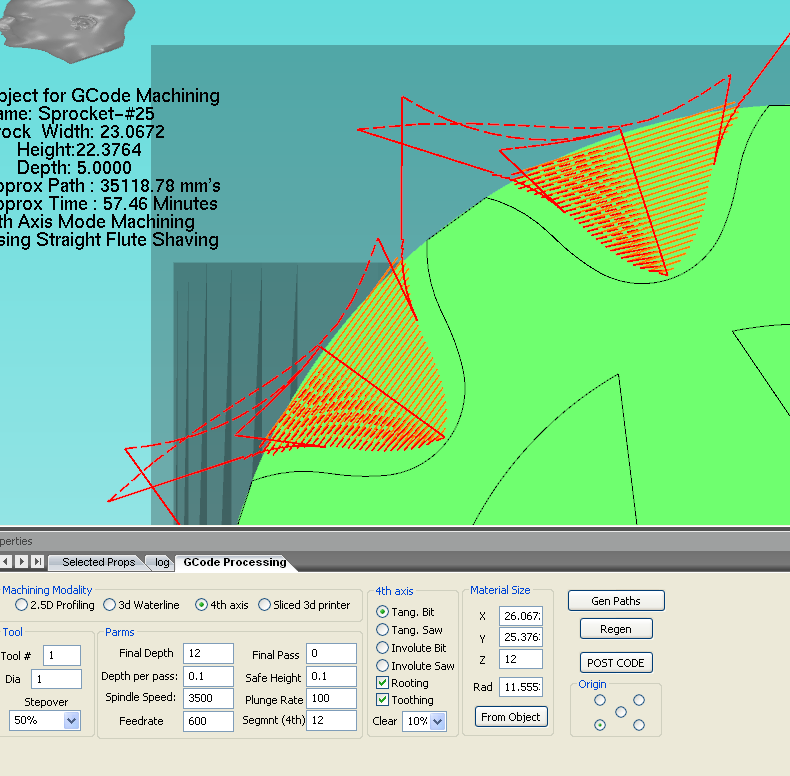Click the previous tab scroll arrow
The image size is (790, 776).
coord(6,562)
